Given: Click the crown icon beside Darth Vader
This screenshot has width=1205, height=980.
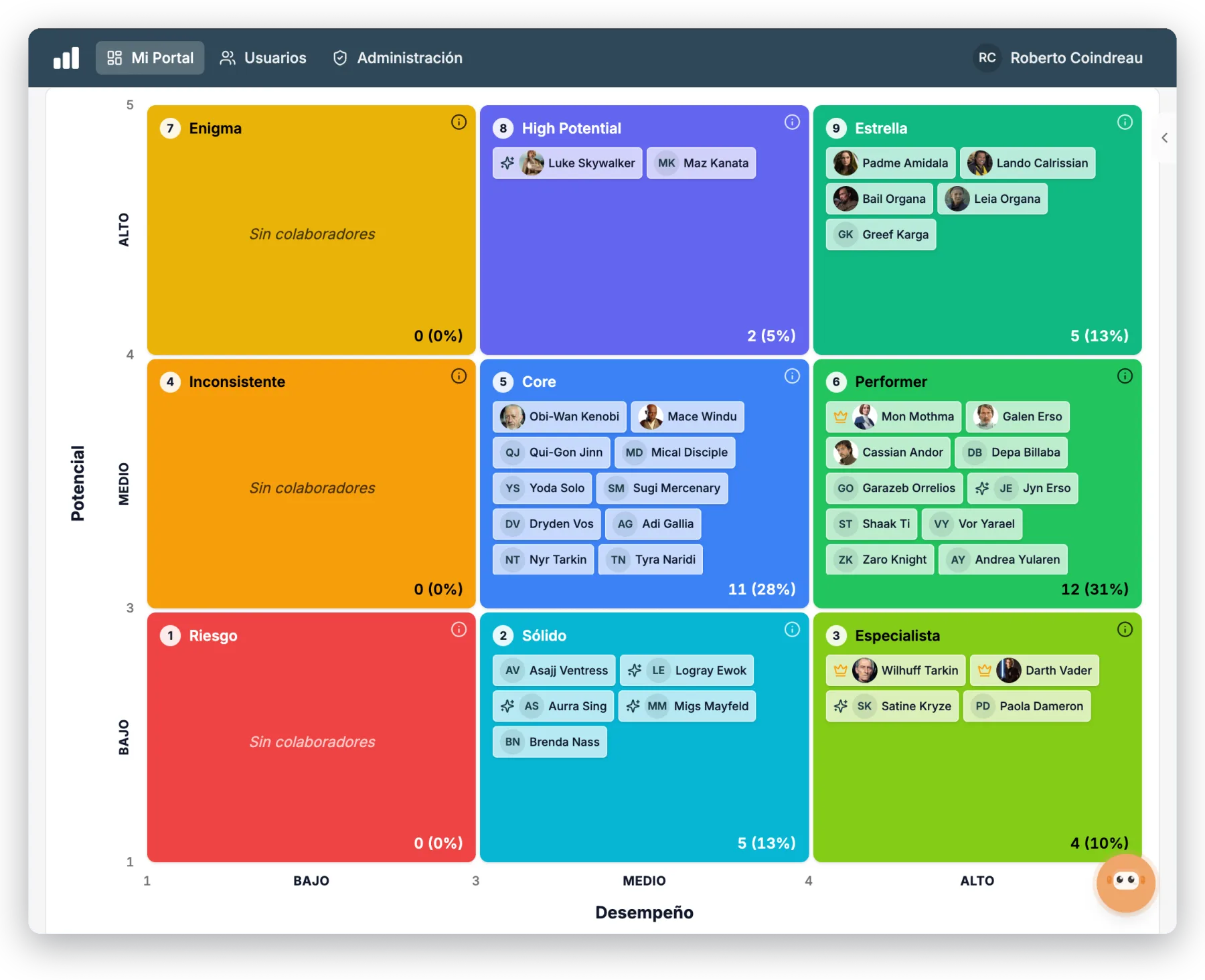Looking at the screenshot, I should (x=985, y=670).
